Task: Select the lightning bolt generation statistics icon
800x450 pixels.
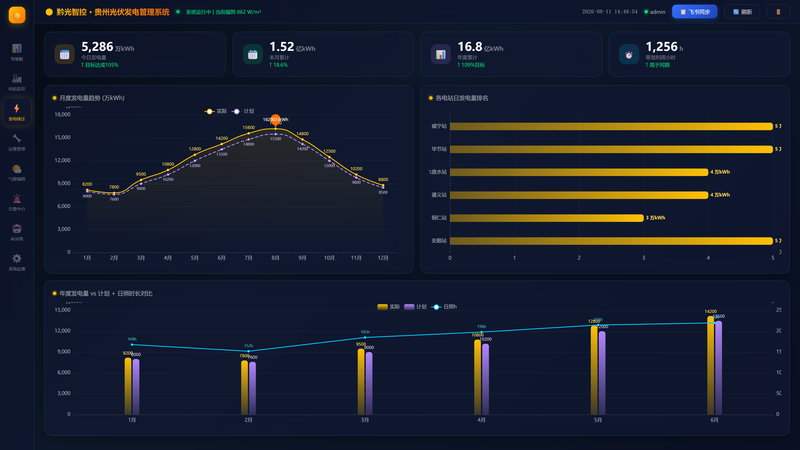Action: pyautogui.click(x=17, y=112)
